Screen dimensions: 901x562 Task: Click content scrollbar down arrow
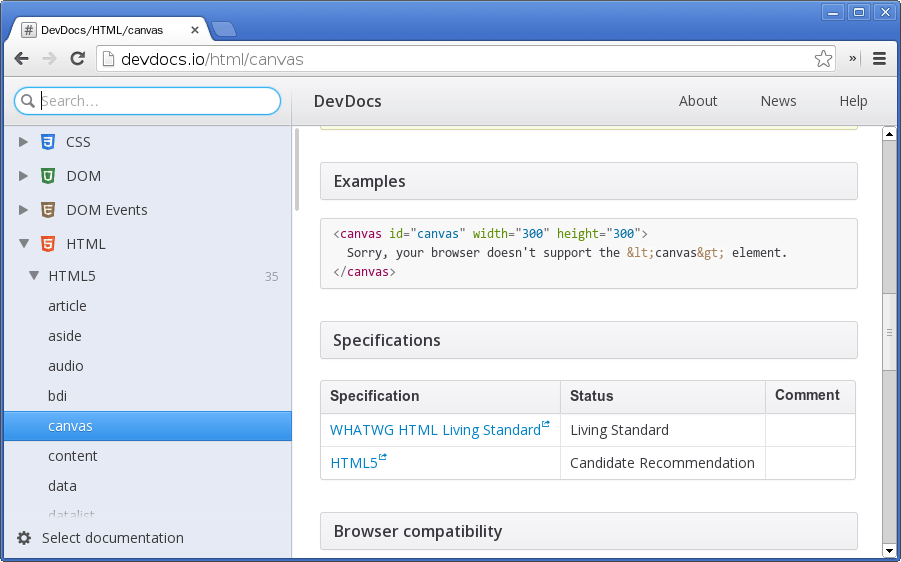click(x=889, y=551)
